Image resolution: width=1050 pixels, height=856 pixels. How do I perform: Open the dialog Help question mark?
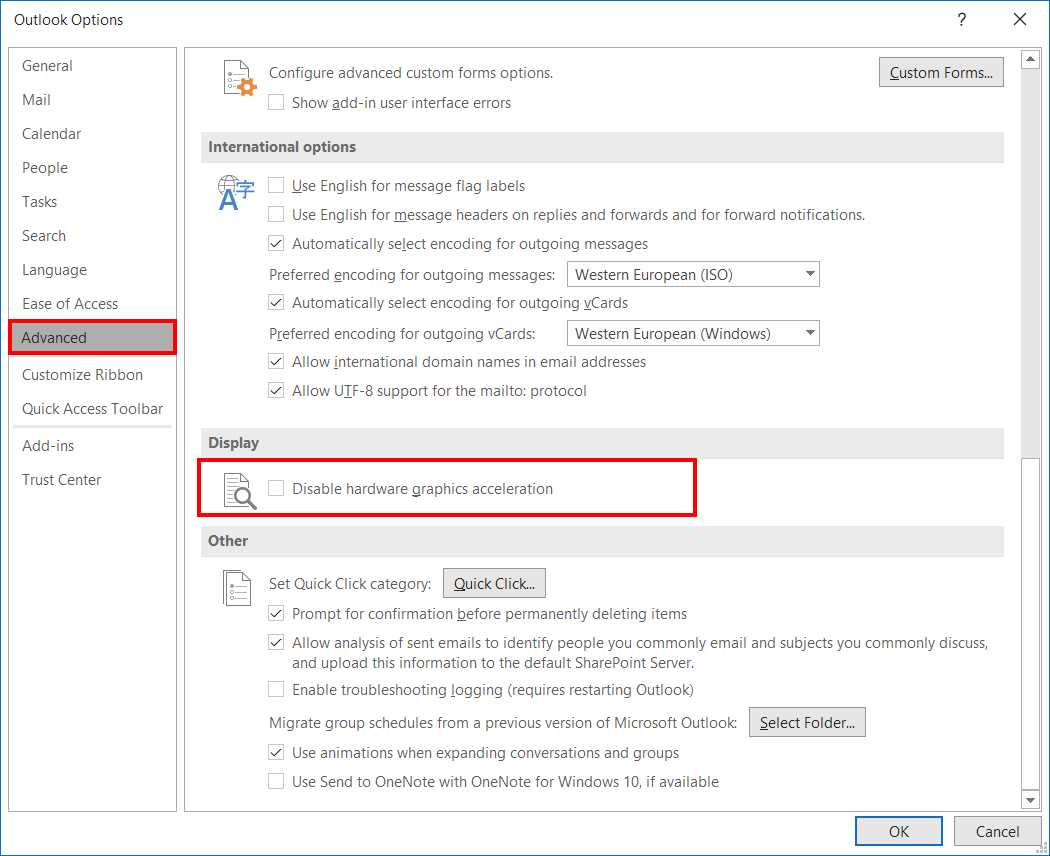[x=961, y=19]
